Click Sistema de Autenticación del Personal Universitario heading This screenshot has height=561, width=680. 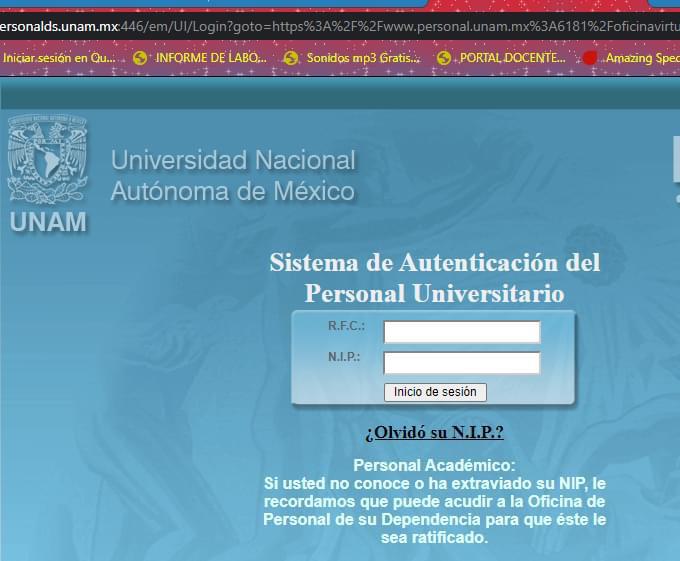435,278
